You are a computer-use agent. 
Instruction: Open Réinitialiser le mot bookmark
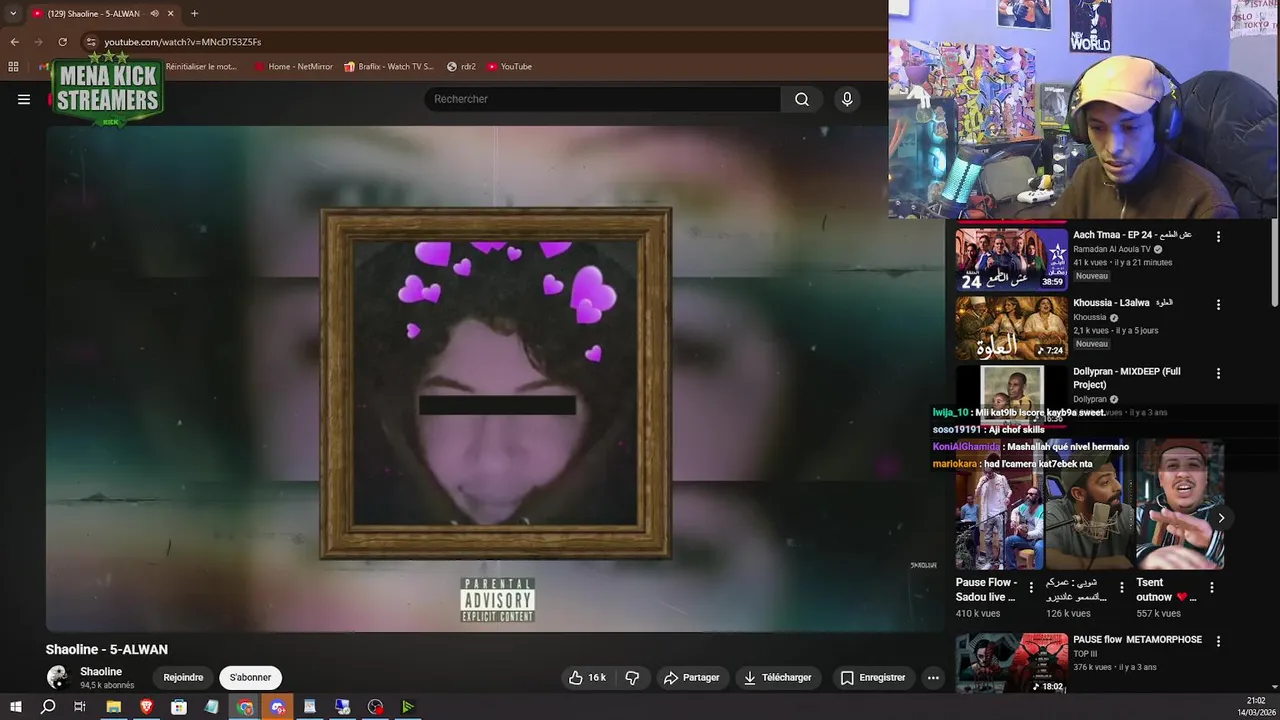(200, 67)
